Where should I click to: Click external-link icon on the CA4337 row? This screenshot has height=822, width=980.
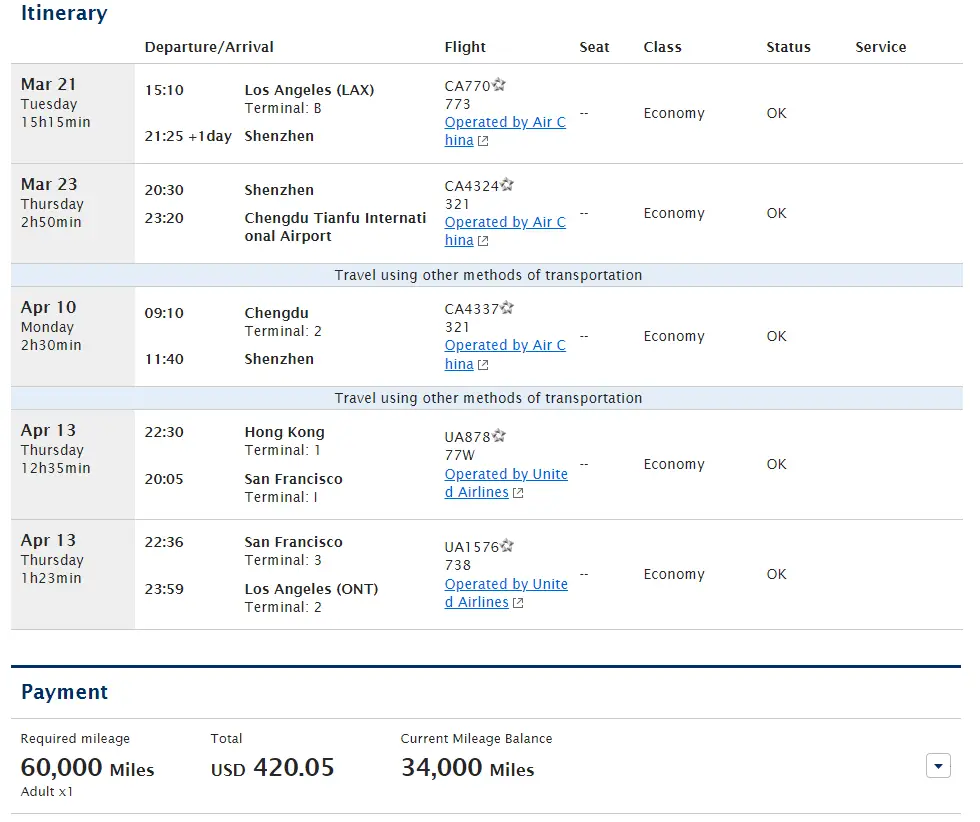482,364
